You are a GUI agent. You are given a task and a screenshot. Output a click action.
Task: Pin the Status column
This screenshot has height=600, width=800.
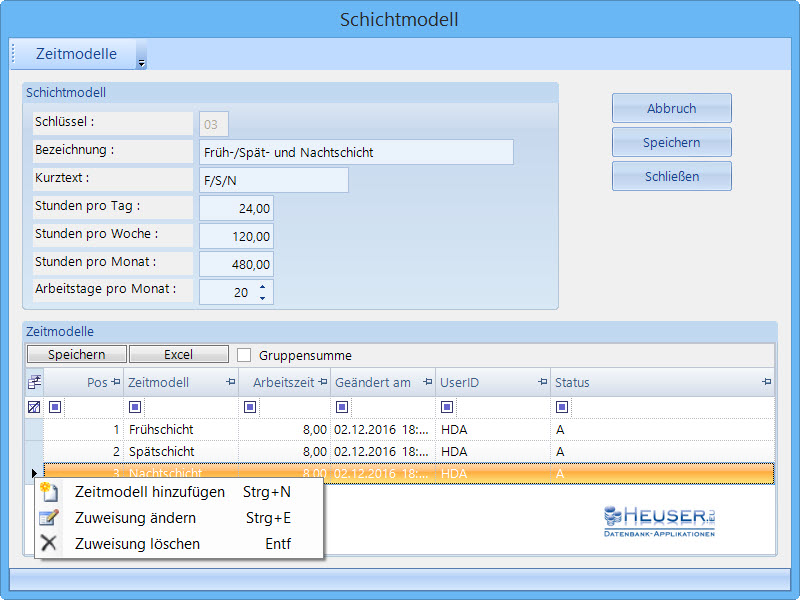pyautogui.click(x=766, y=383)
